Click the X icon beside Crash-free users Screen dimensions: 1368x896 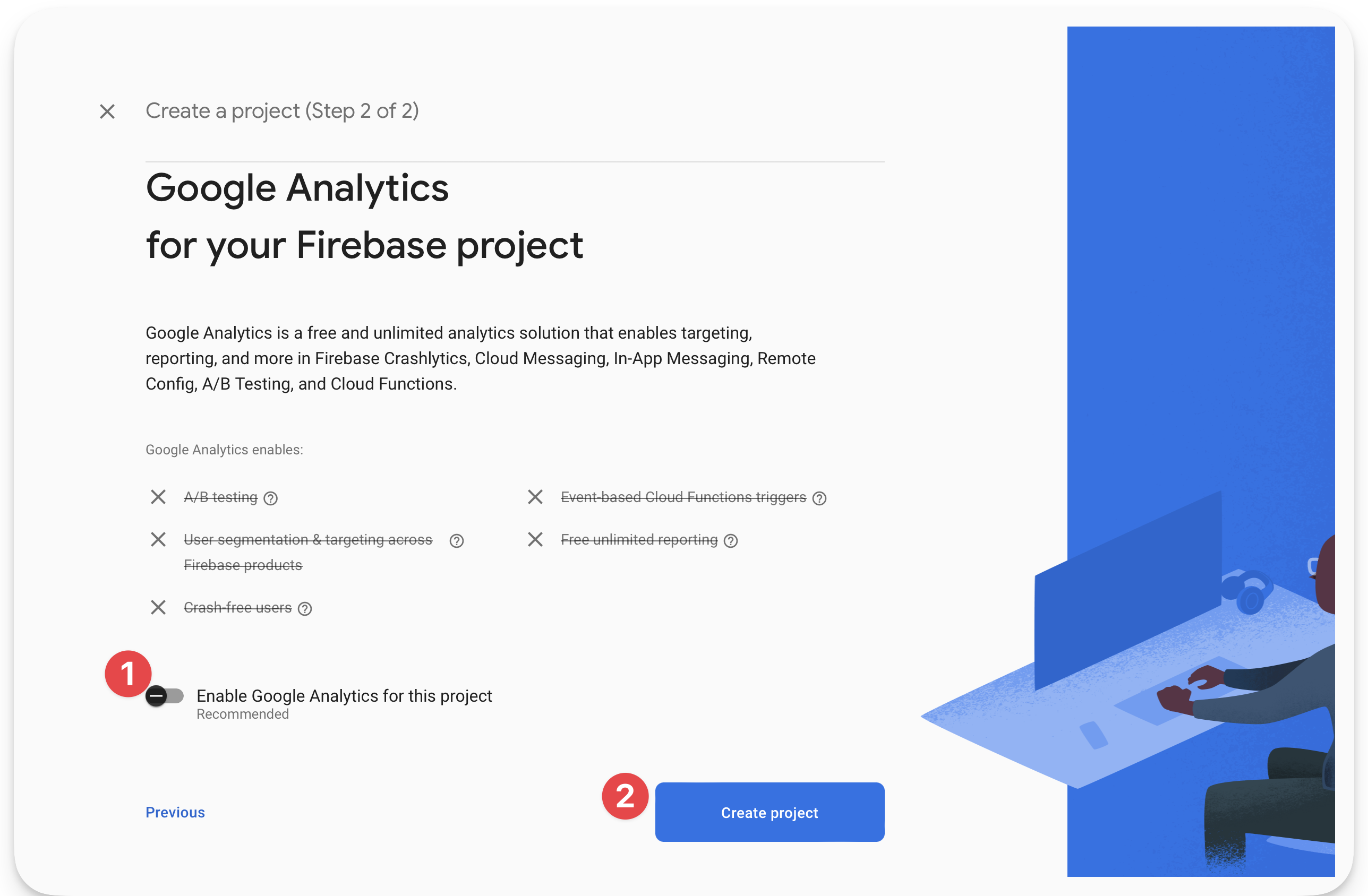(158, 607)
